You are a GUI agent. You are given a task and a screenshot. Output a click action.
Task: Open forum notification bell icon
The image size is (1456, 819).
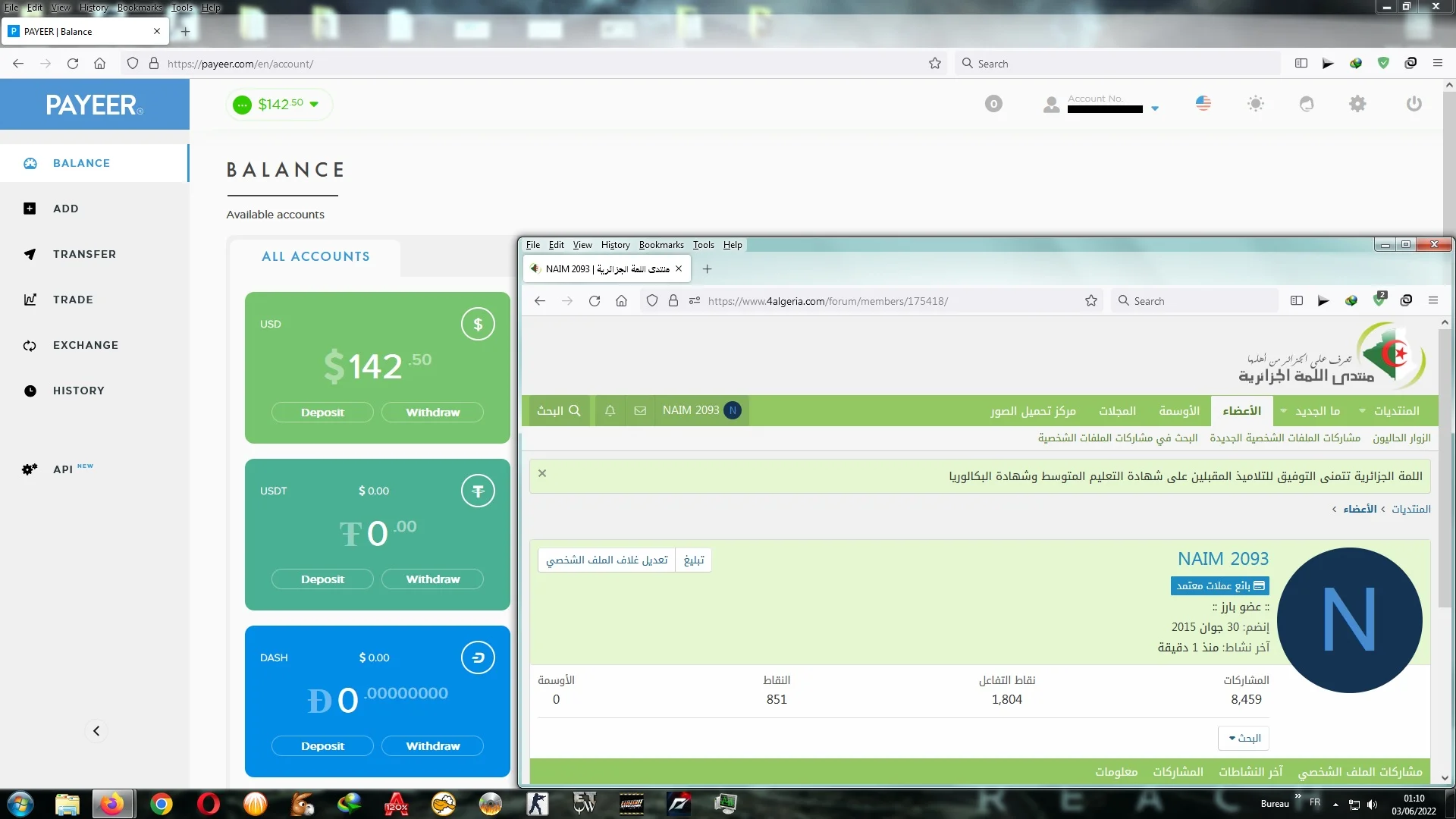[610, 410]
